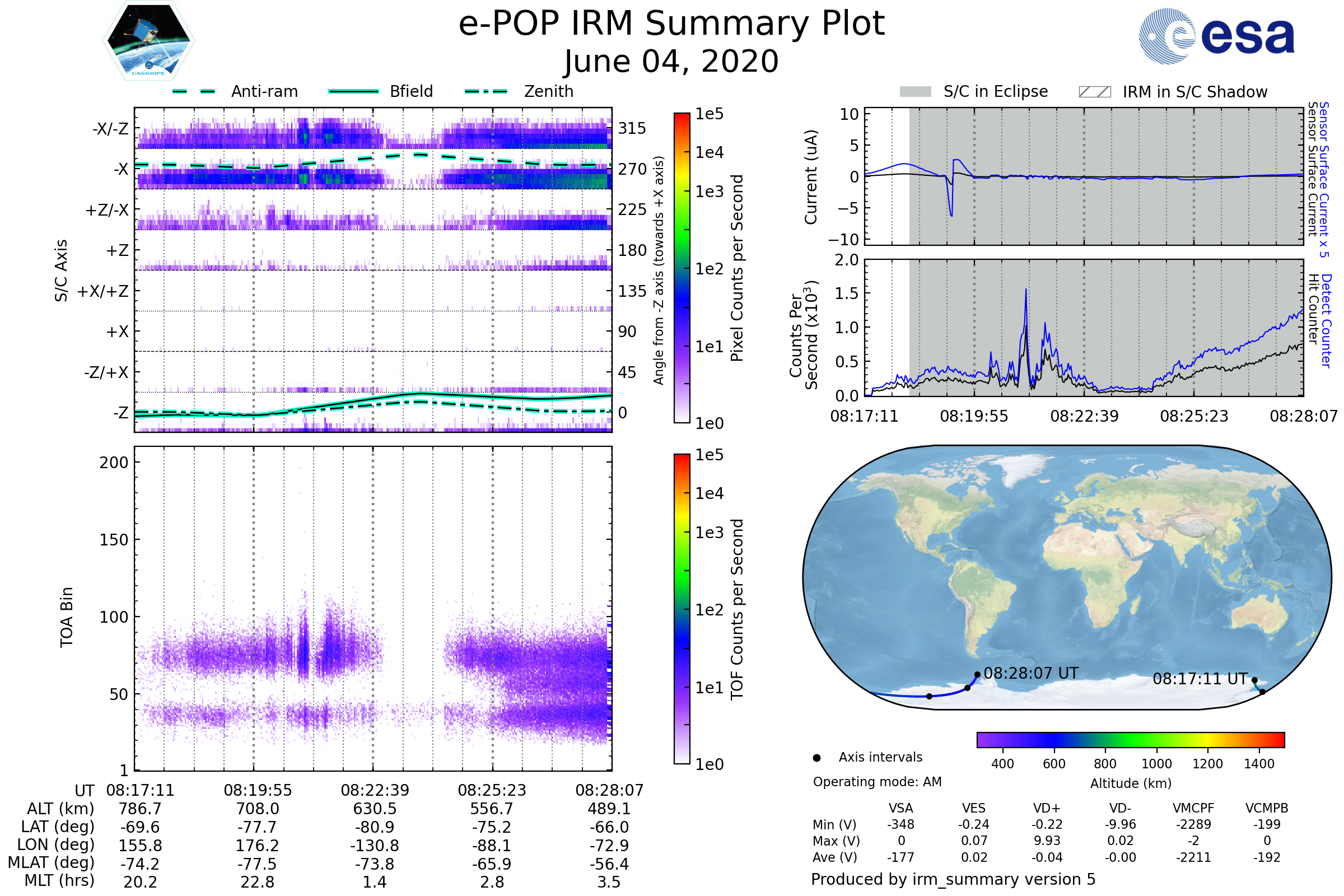Click the highest peak in Counts Per Second plot

[x=1026, y=291]
